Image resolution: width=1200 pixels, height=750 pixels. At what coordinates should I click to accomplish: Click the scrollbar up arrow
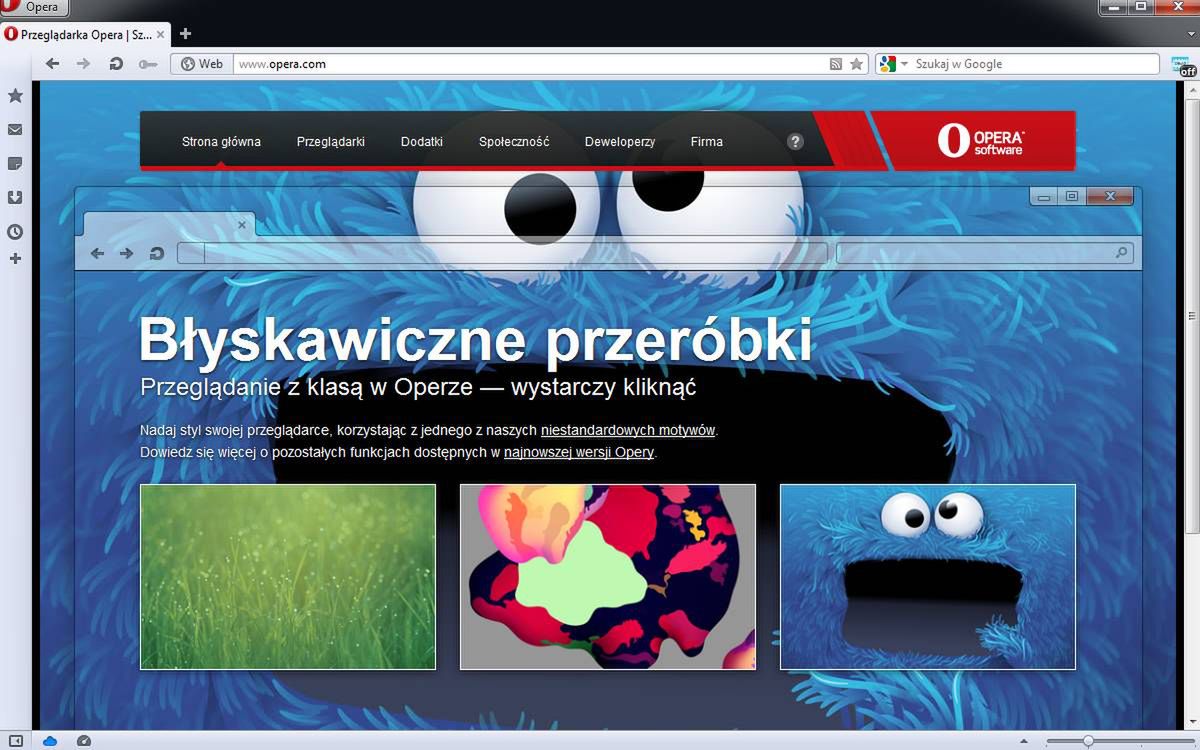[x=1191, y=89]
